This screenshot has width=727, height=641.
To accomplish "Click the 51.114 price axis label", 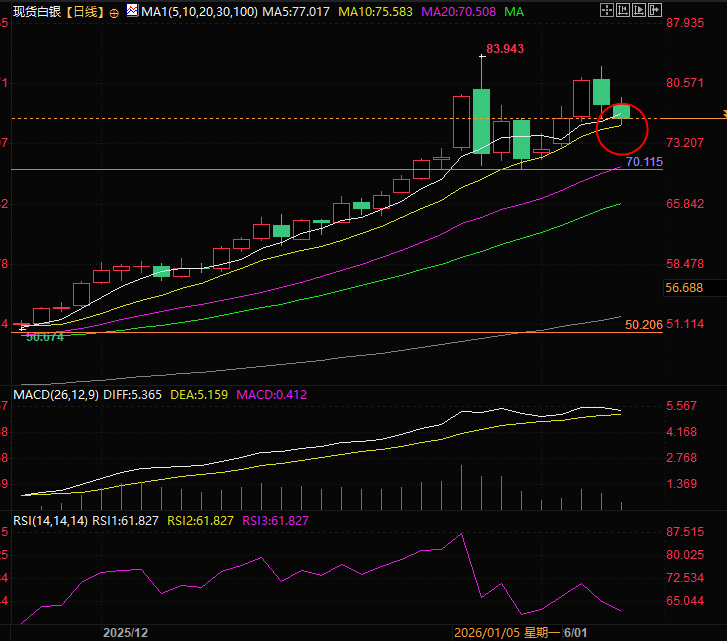I will (685, 324).
